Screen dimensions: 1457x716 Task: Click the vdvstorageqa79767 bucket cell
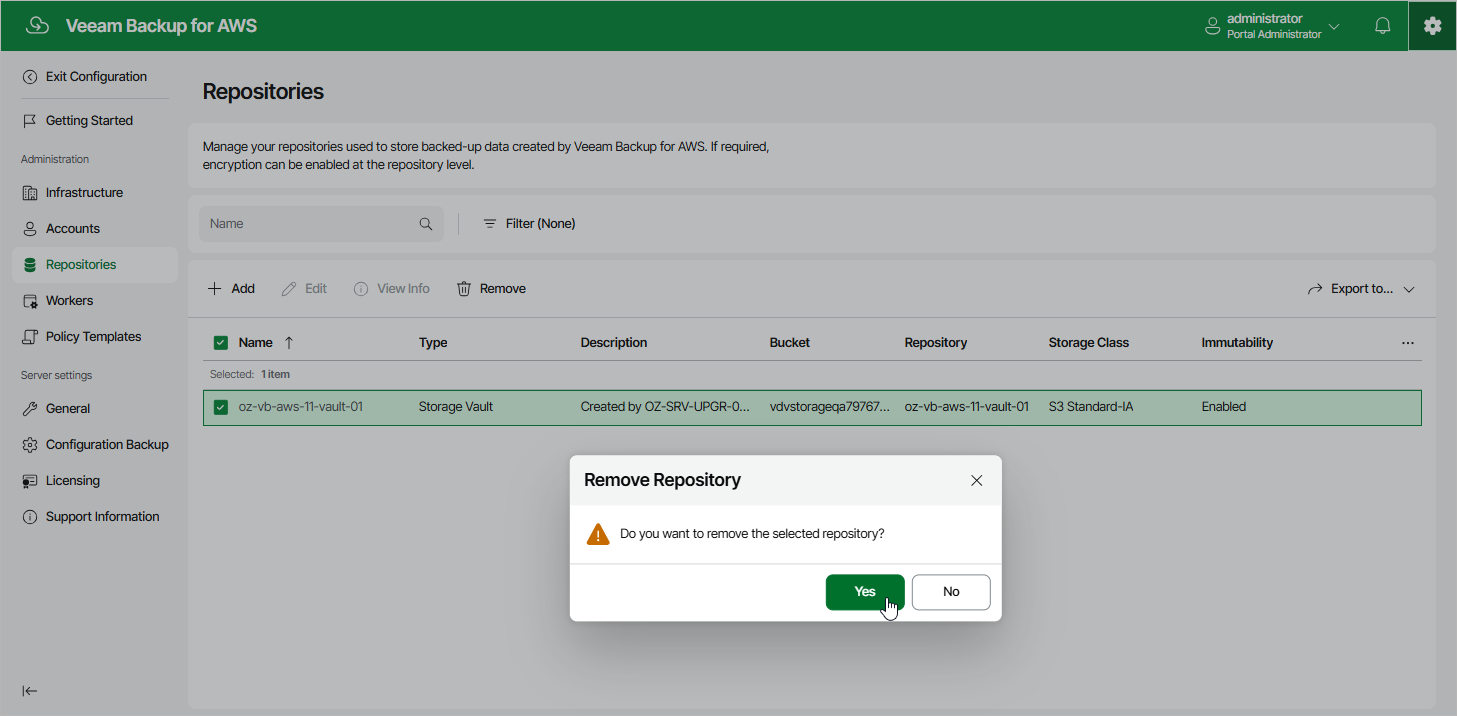tap(830, 407)
